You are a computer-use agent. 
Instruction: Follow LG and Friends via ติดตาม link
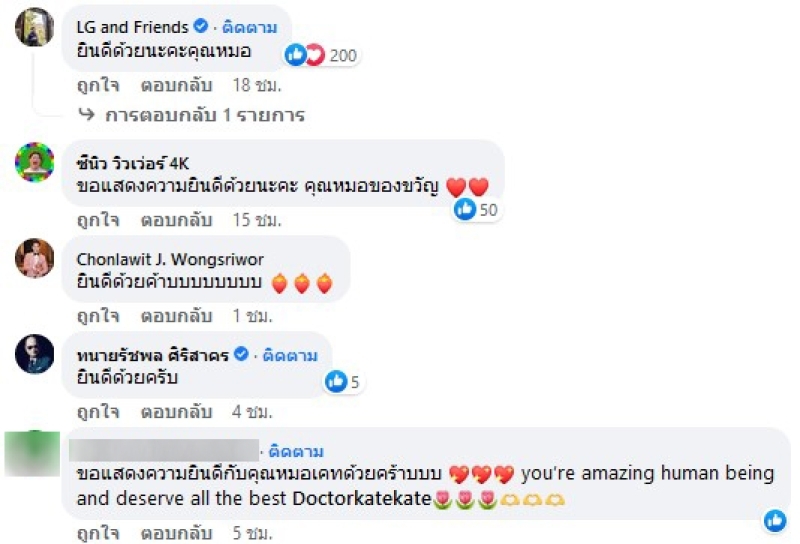[x=249, y=27]
